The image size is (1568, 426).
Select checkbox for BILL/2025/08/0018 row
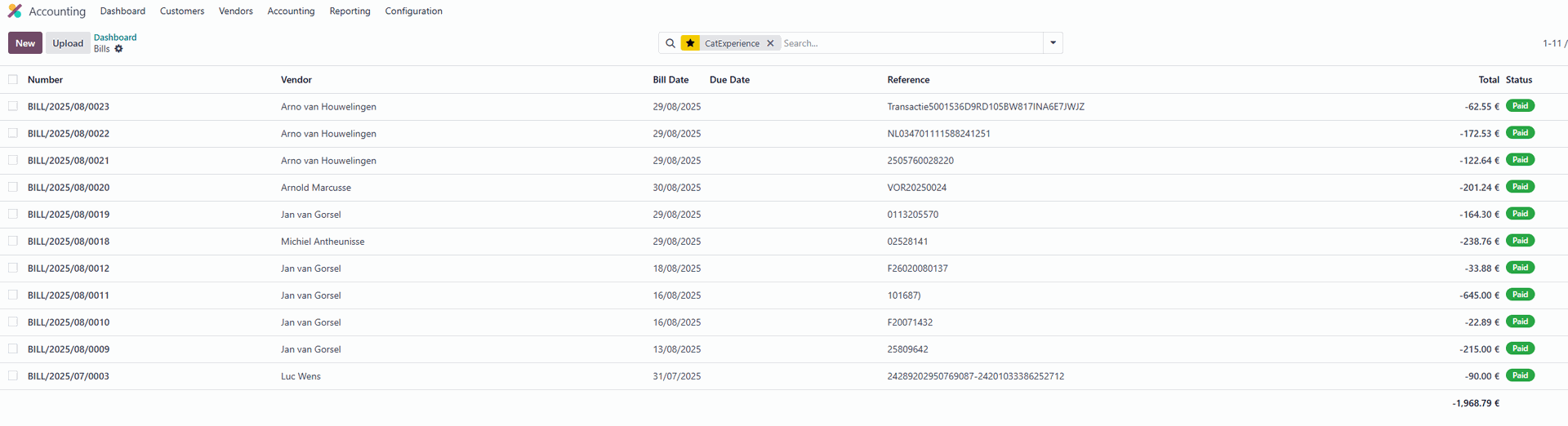pos(13,241)
